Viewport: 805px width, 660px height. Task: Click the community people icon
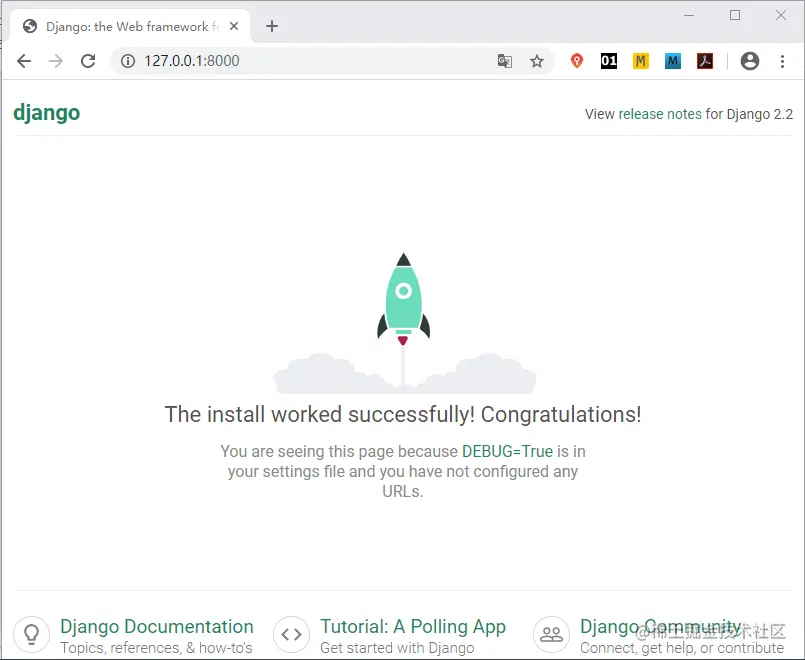(551, 635)
